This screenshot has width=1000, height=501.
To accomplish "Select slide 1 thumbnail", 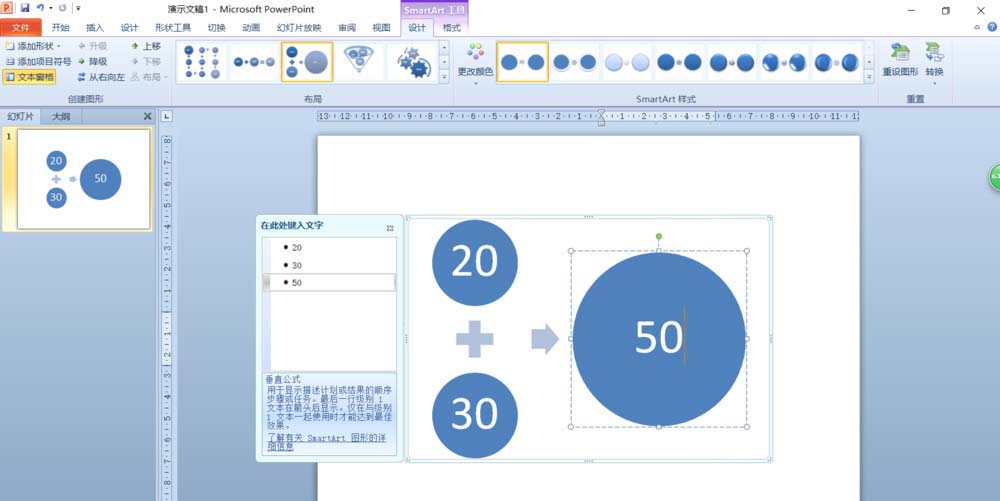I will 84,179.
